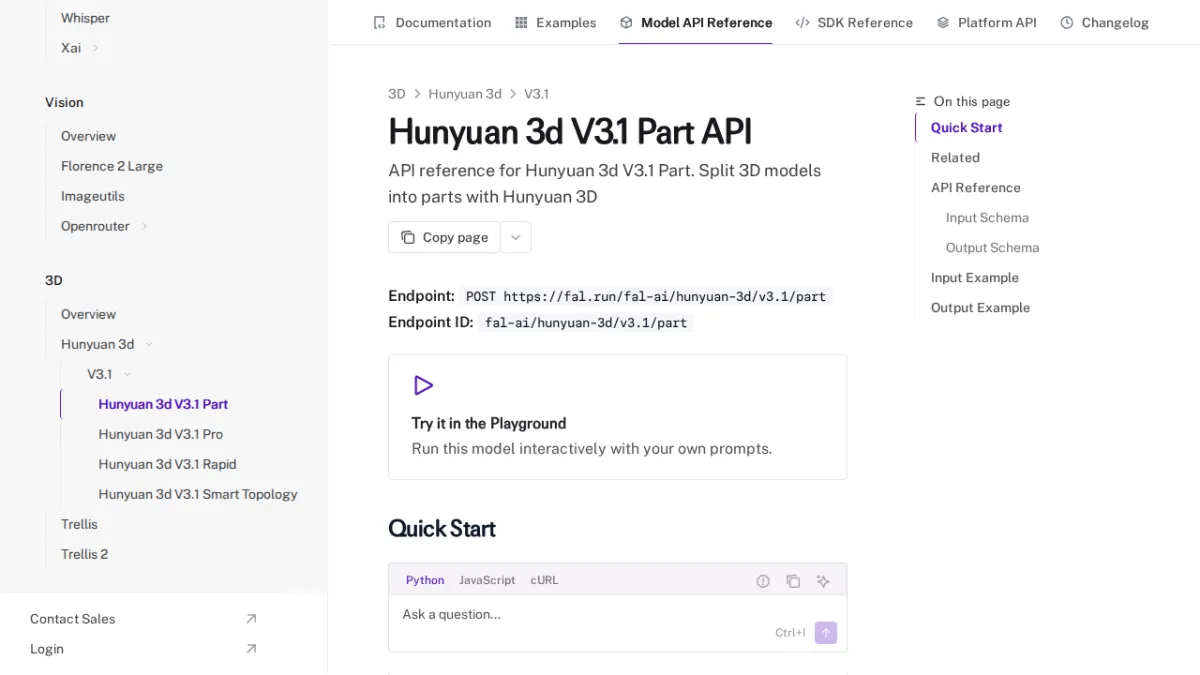The height and width of the screenshot is (675, 1200).
Task: Click the arrow icon next to Contact Sales
Action: point(251,619)
